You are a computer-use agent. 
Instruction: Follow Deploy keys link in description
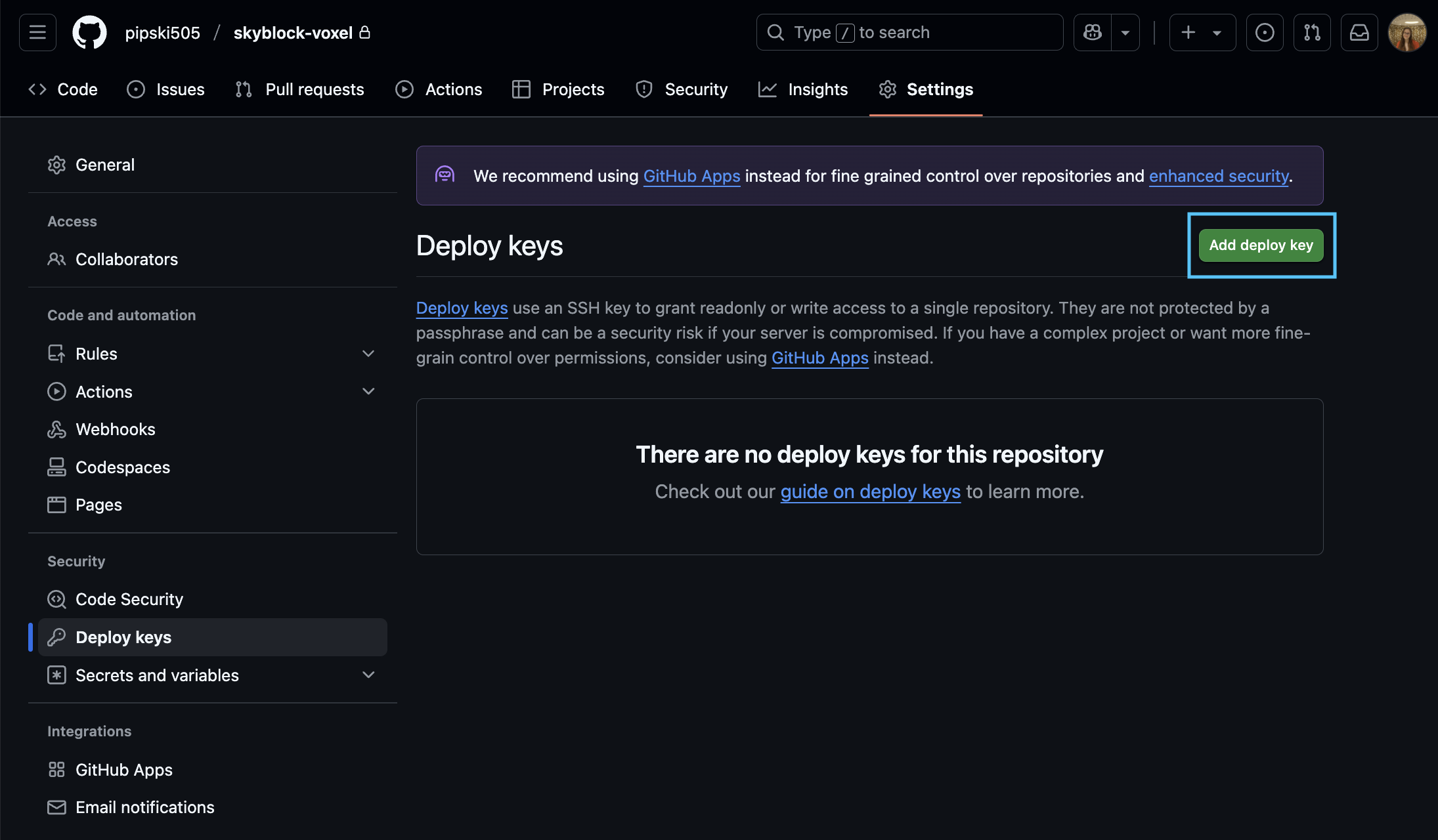462,308
